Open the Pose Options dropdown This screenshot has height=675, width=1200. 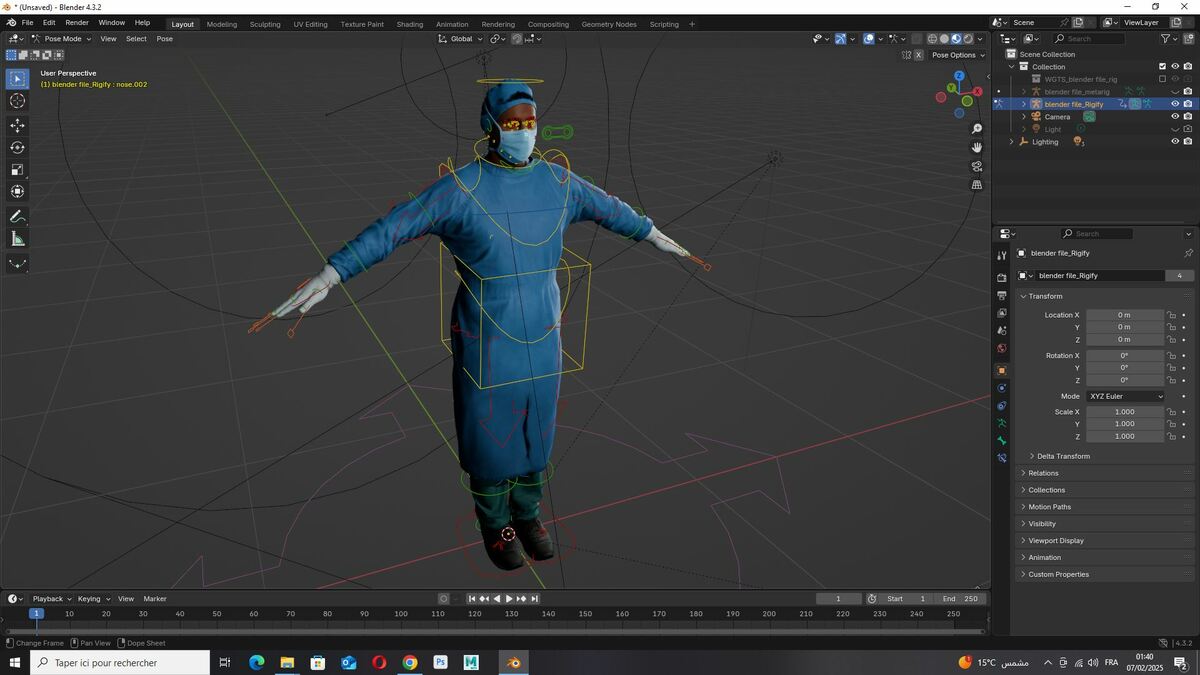tap(958, 55)
